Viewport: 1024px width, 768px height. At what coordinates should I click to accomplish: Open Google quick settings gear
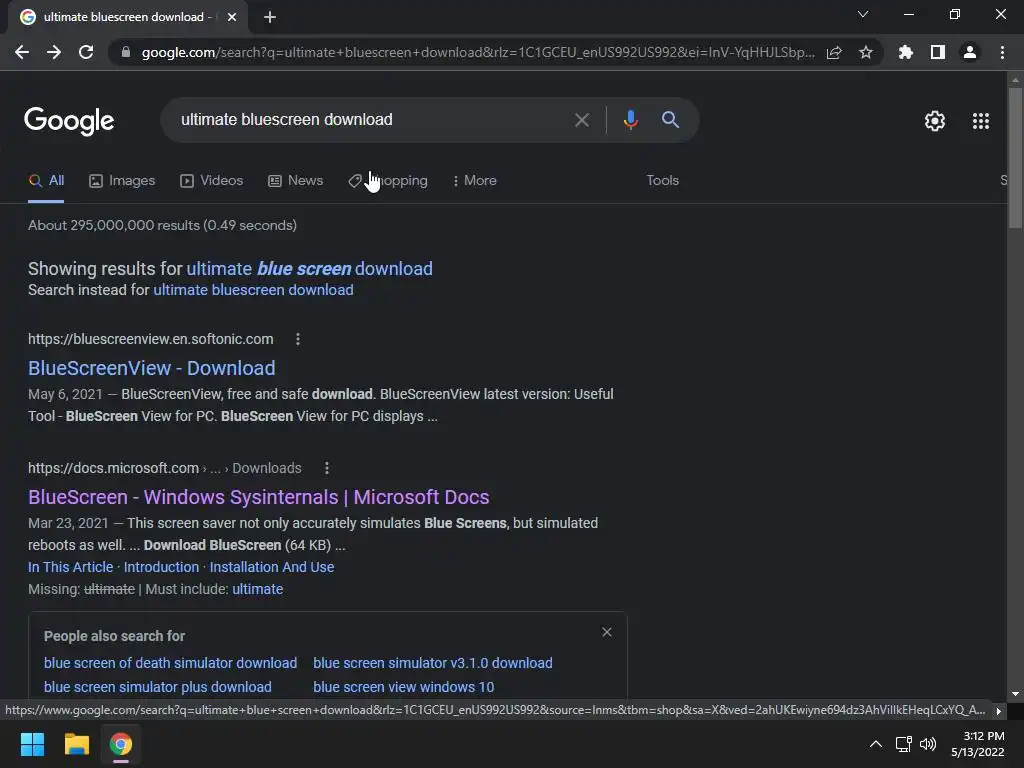935,121
